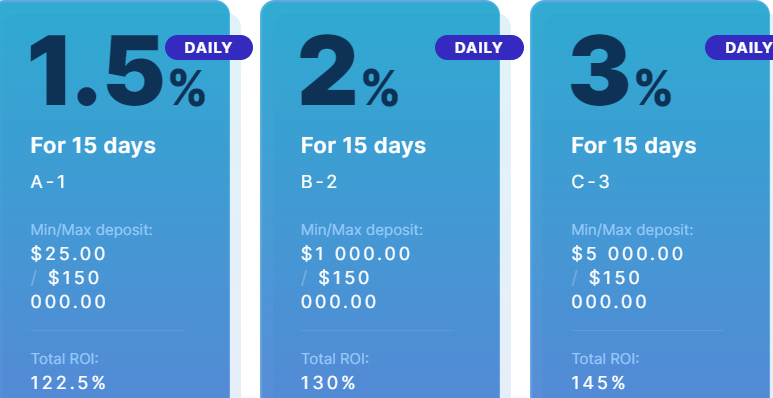Select the 3% daily rate heading
Image resolution: width=773 pixels, height=398 pixels.
click(621, 71)
